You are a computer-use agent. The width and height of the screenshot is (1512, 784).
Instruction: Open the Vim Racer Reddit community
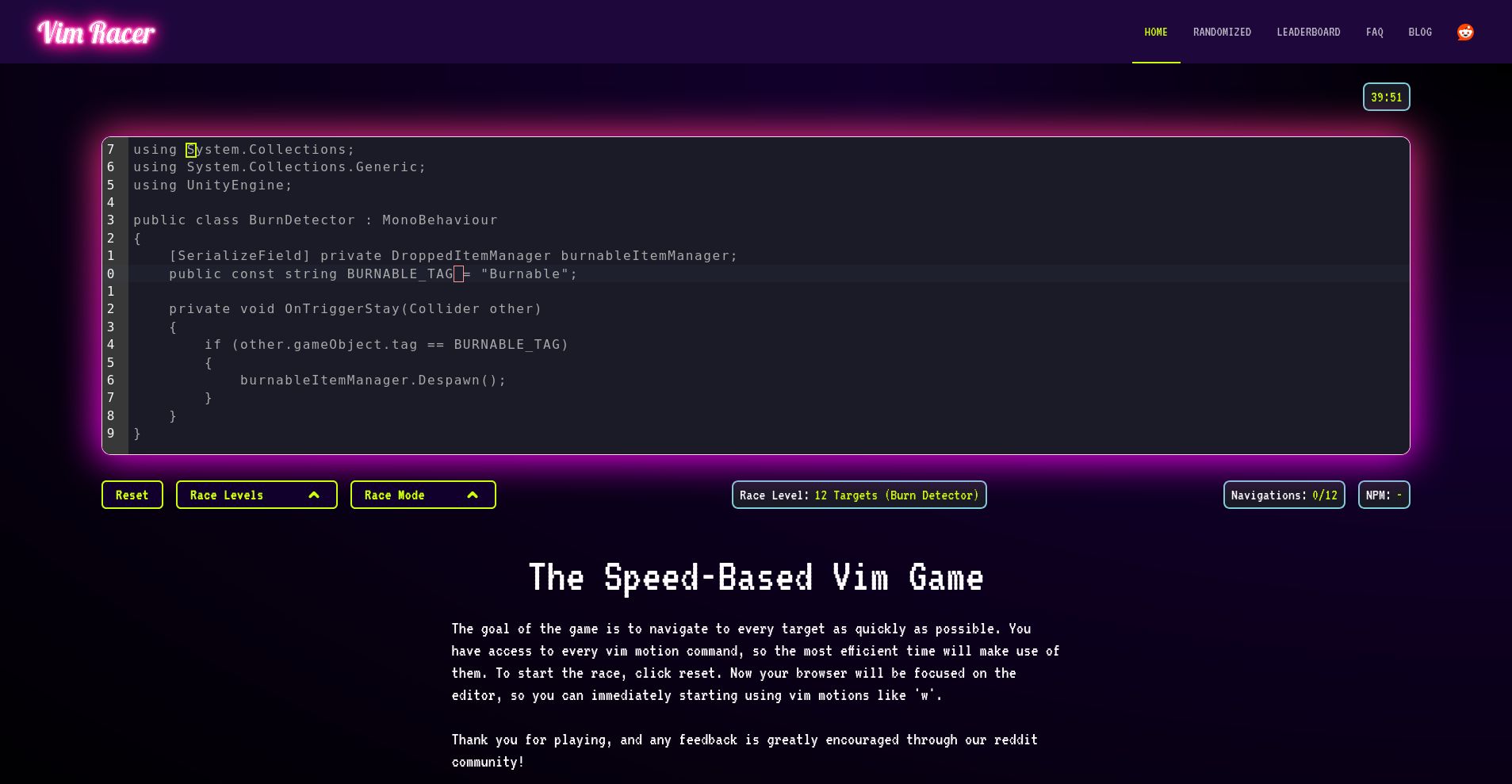pyautogui.click(x=1465, y=32)
